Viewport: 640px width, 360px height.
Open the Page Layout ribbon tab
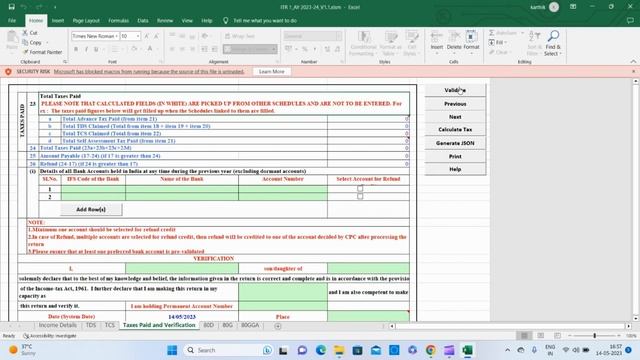coord(86,20)
